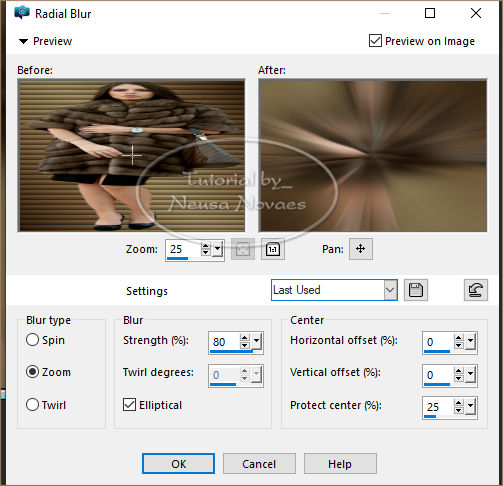Click the Pan crosshair button
Viewport: 503px width, 486px height.
pos(361,249)
